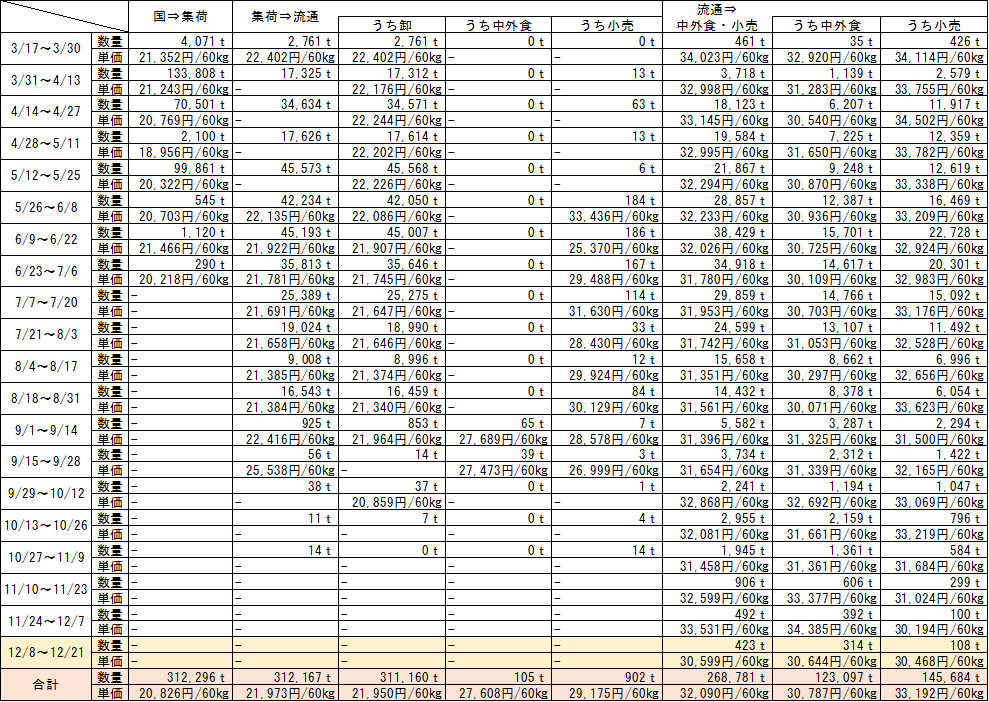Click the 25,538円/60kg price cell
Screen dimensions: 989x702
(283, 471)
